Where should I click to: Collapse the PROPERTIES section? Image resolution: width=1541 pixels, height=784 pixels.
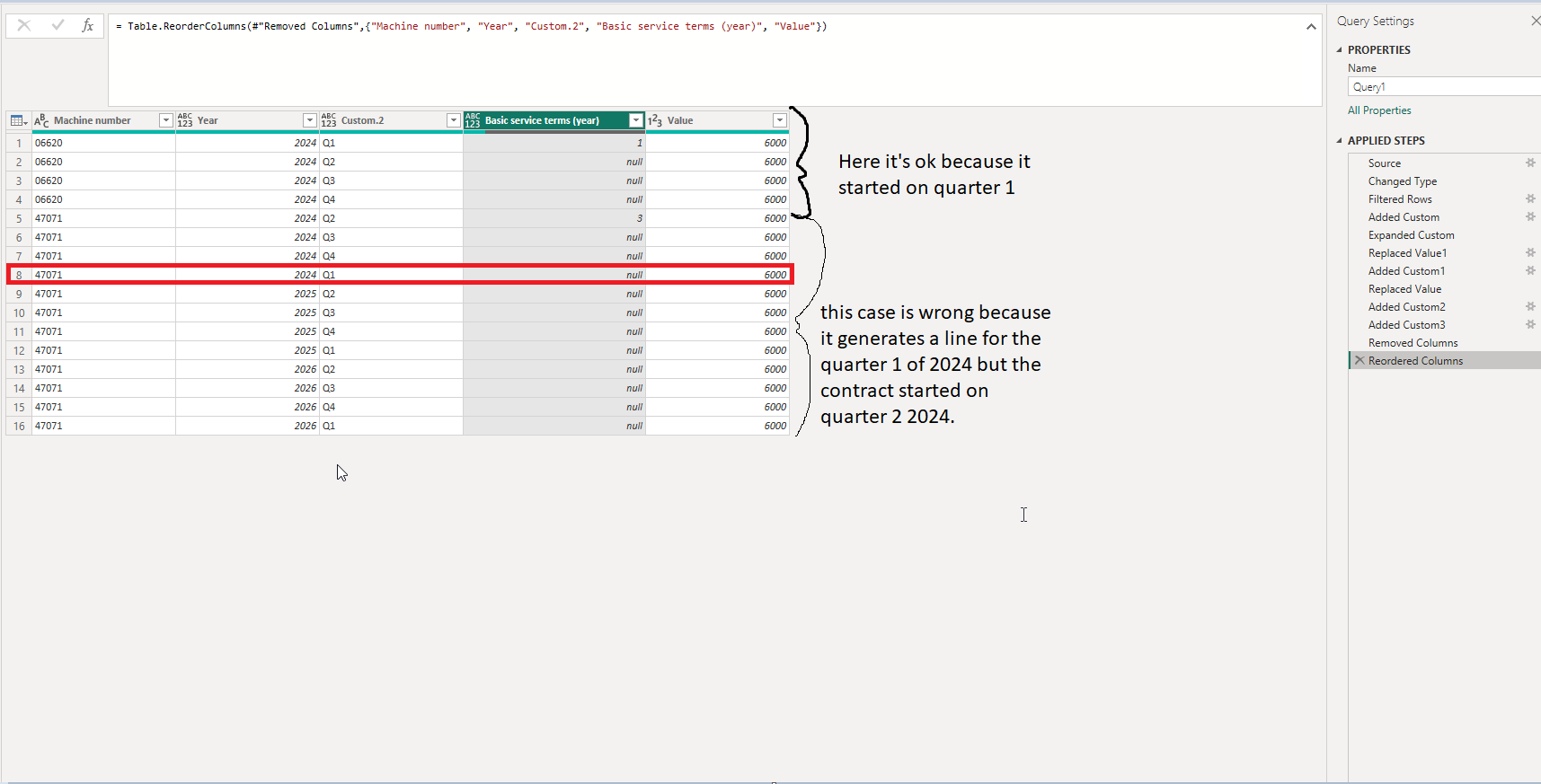(x=1339, y=50)
